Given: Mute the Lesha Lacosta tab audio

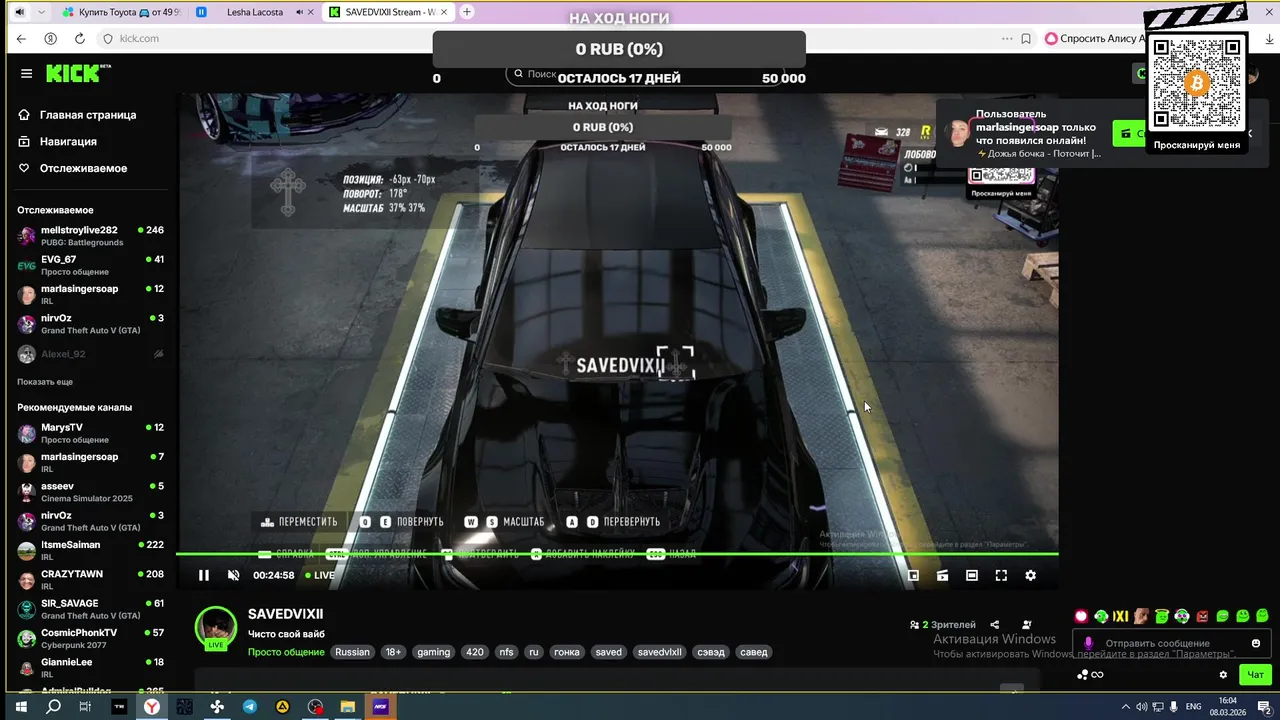Looking at the screenshot, I should click(x=300, y=12).
